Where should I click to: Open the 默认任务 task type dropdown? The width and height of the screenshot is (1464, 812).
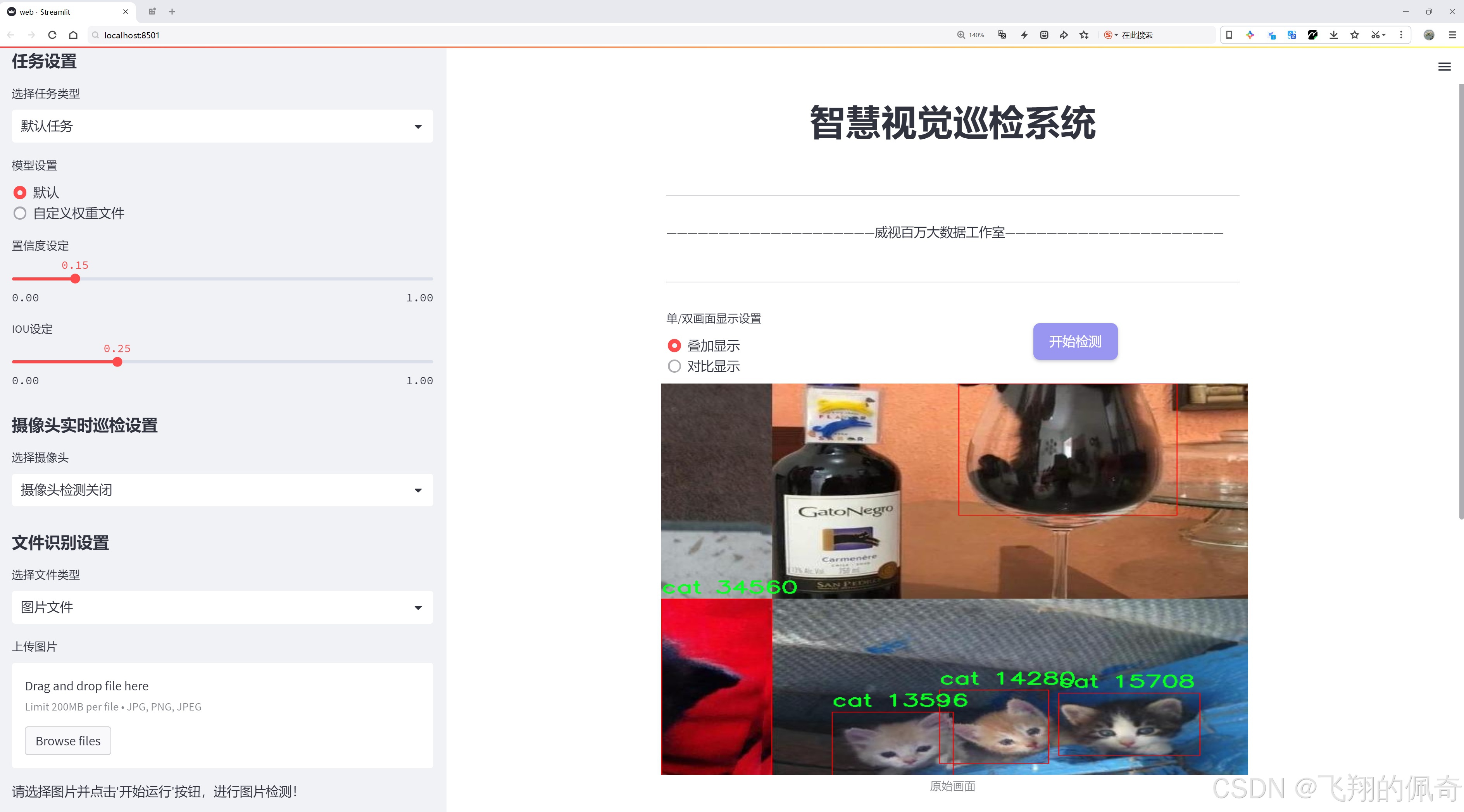222,126
